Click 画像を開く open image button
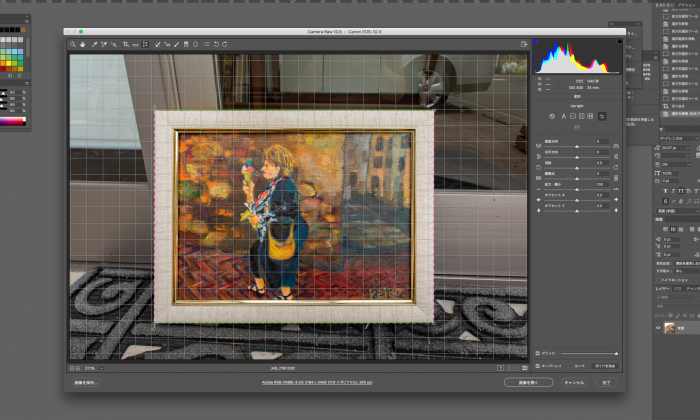The height and width of the screenshot is (420, 700). (x=528, y=383)
